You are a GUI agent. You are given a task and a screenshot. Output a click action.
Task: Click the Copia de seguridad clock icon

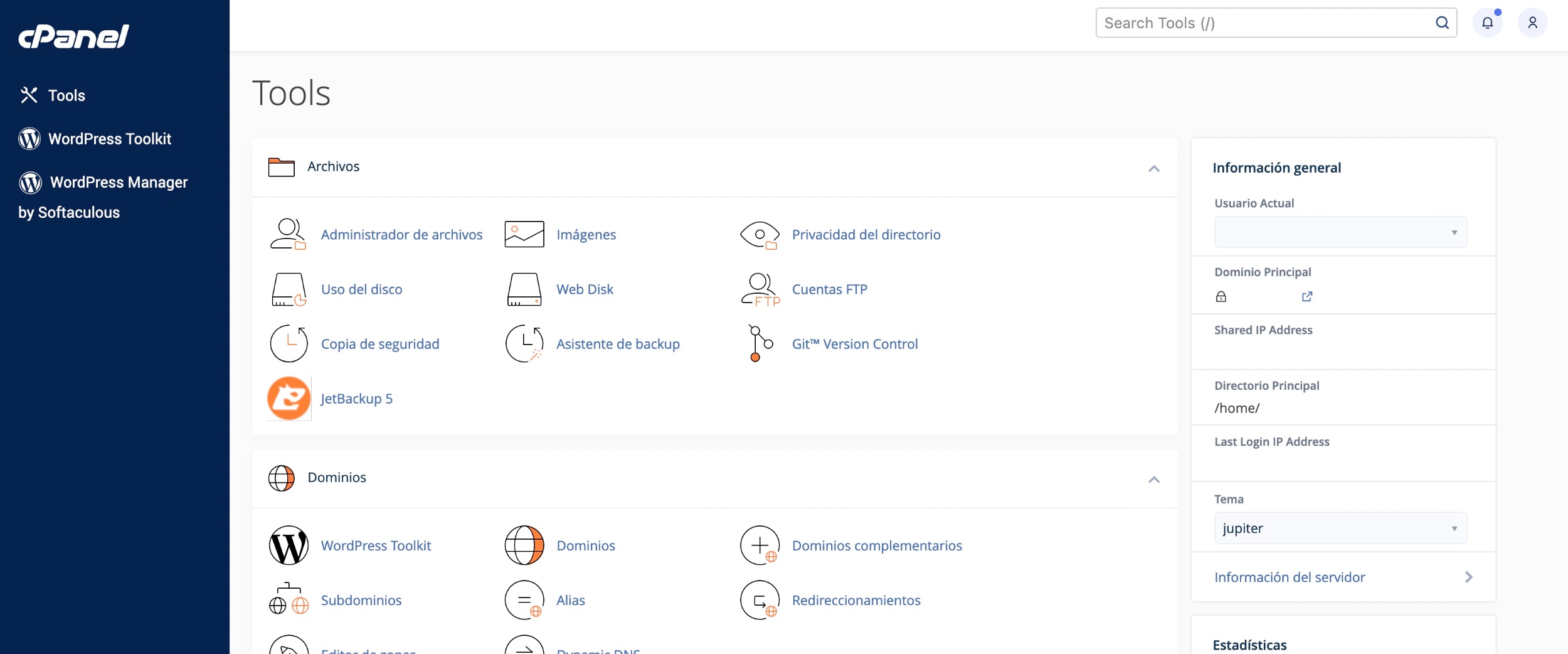point(289,344)
